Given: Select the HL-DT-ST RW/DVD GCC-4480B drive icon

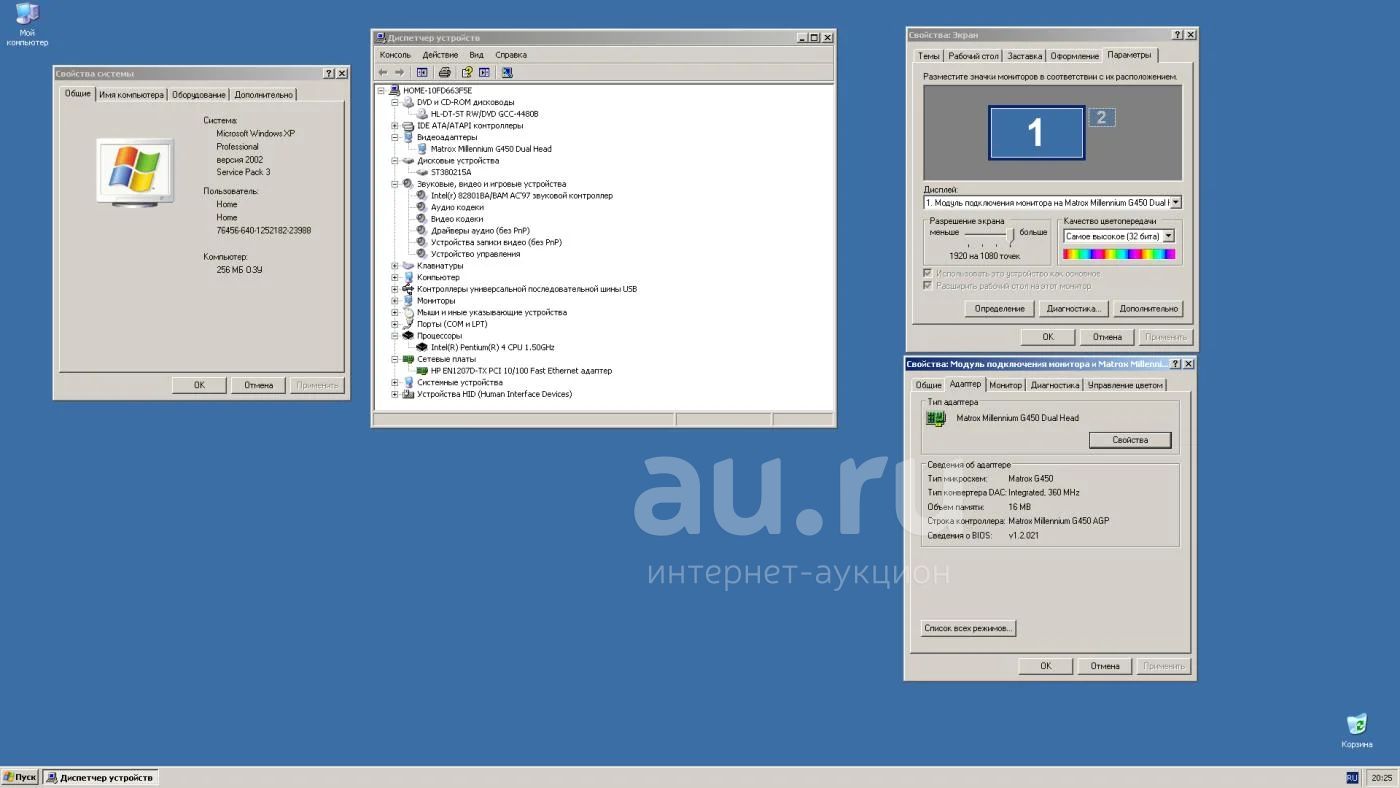Looking at the screenshot, I should point(422,114).
